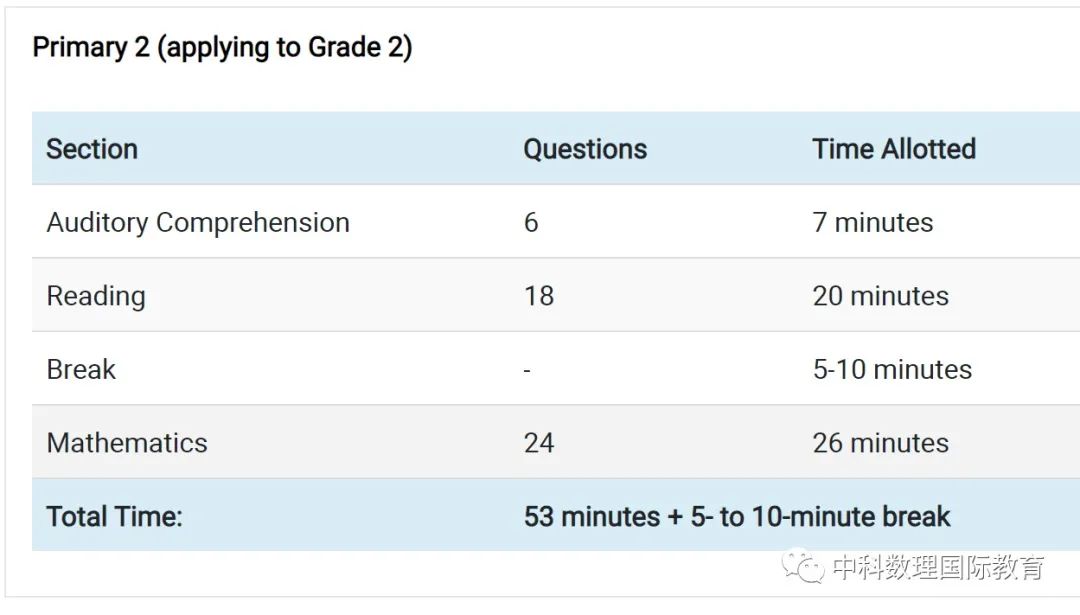The image size is (1080, 615).
Task: Click the WeChat logo icon in watermark
Action: 802,566
